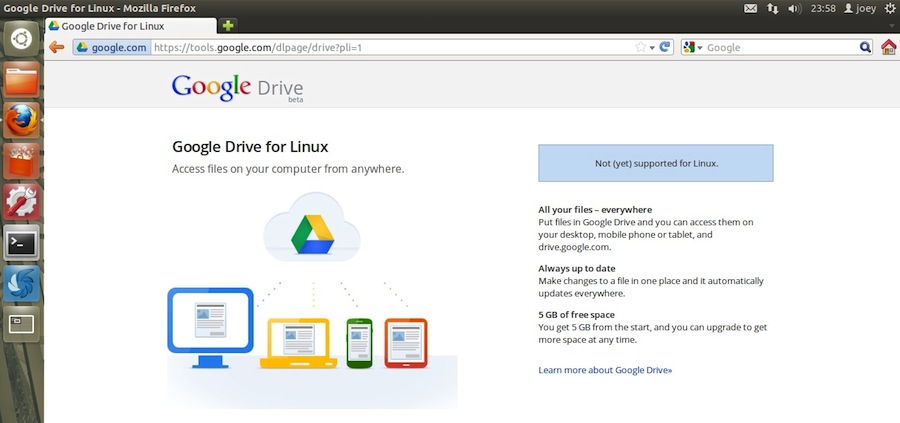Click 'Google Drive for Linux' heading
900x423 pixels.
click(x=250, y=147)
